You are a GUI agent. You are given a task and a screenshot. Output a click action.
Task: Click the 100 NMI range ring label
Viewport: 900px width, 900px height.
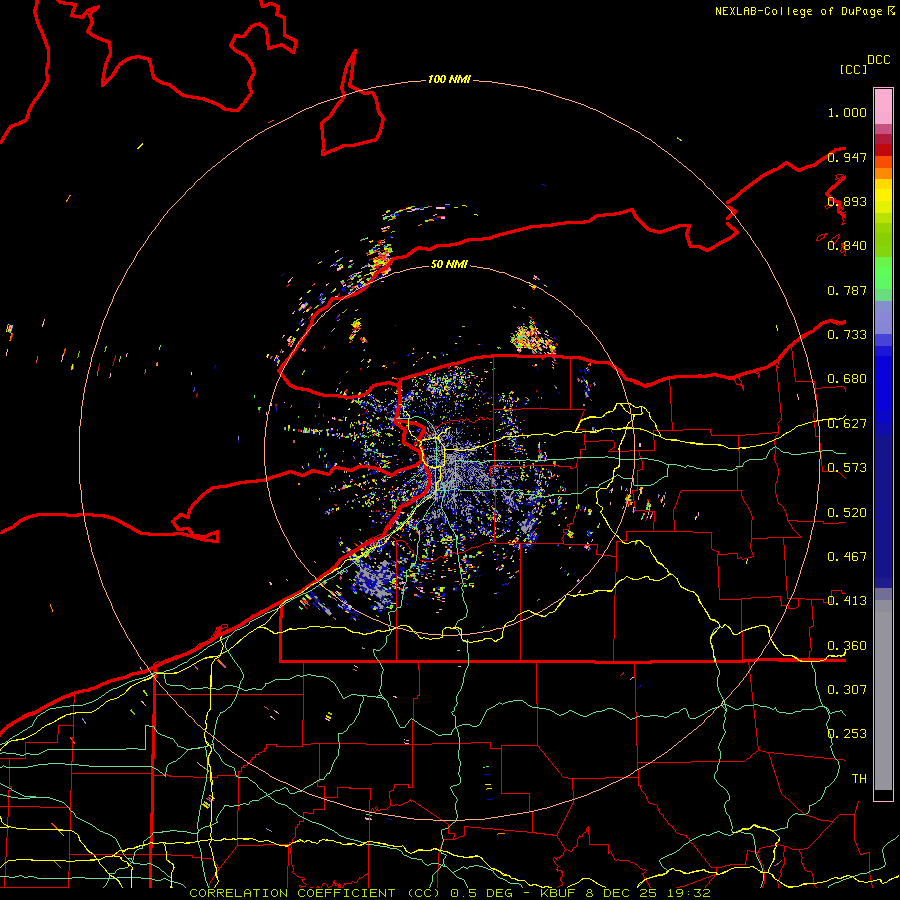pos(449,79)
